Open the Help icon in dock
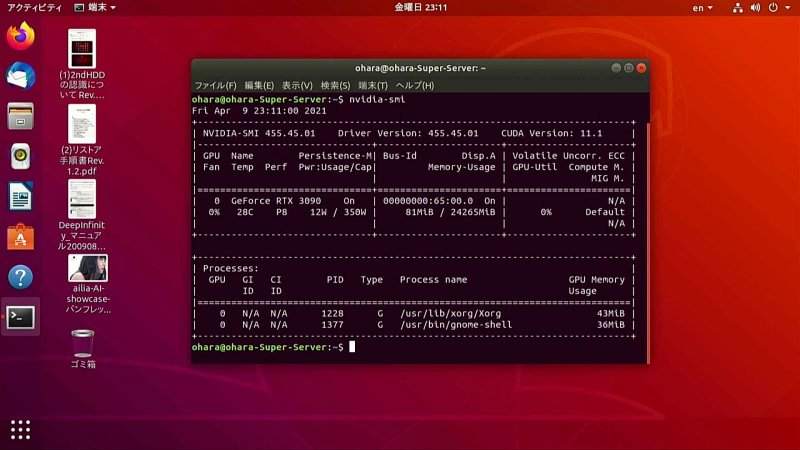 (x=20, y=277)
